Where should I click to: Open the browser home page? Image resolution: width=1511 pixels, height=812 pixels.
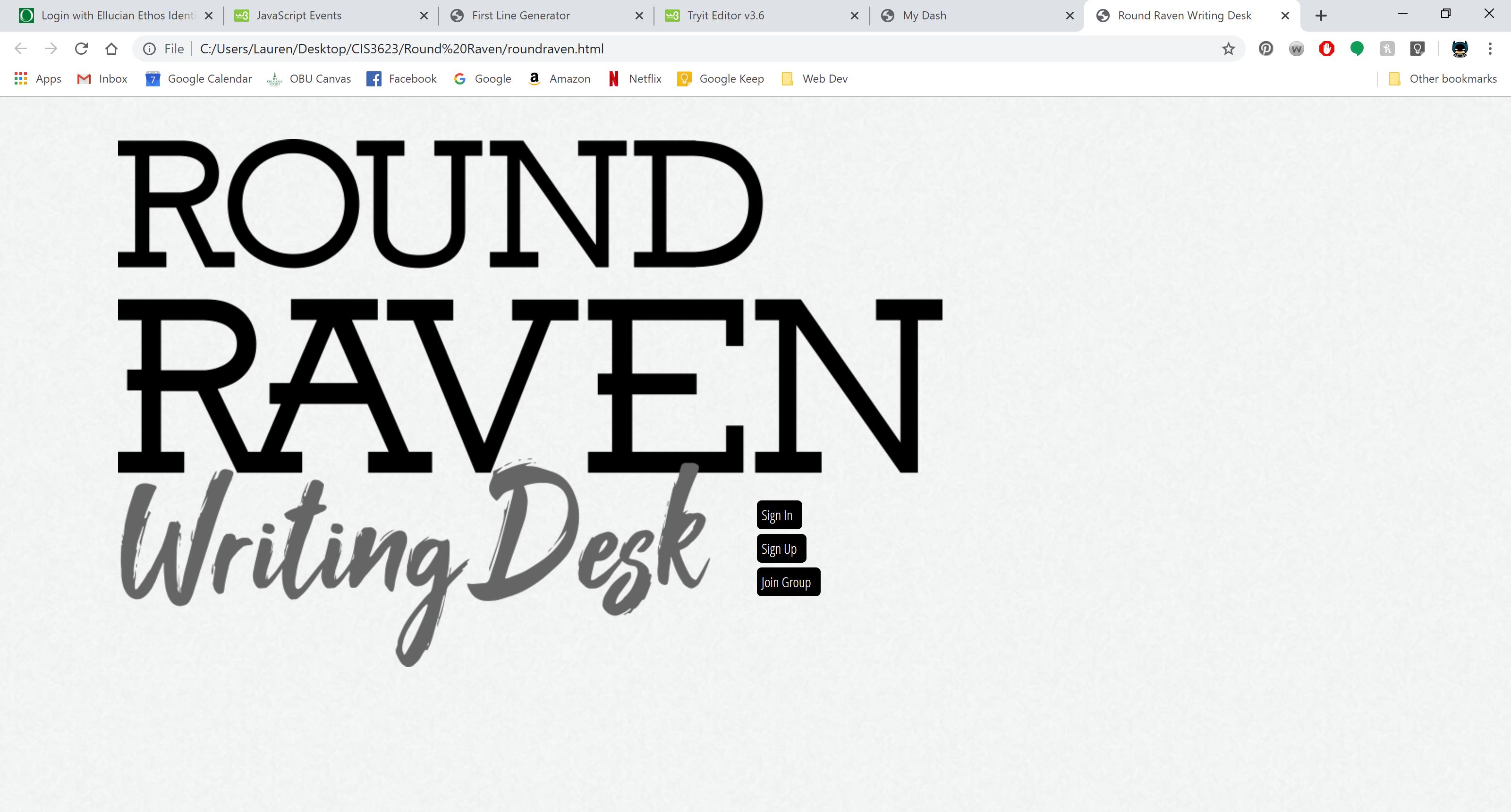[x=111, y=49]
